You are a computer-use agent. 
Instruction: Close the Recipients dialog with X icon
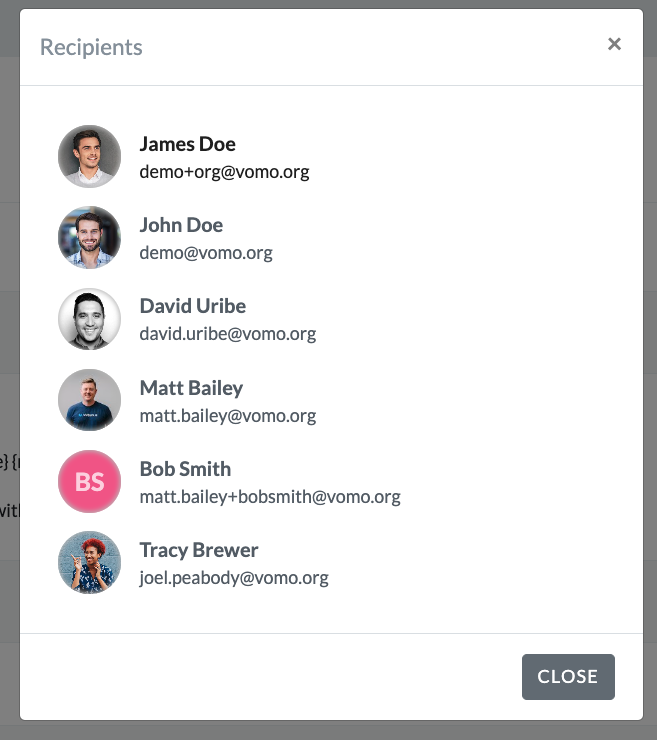click(614, 44)
